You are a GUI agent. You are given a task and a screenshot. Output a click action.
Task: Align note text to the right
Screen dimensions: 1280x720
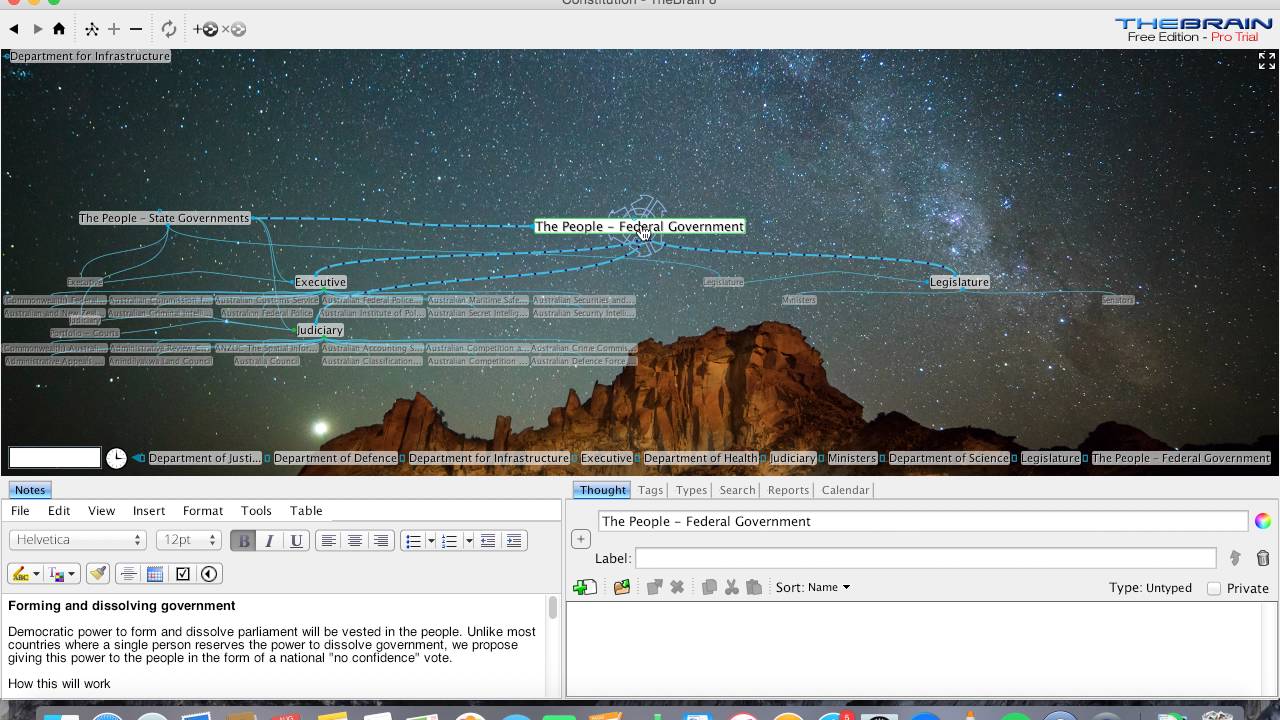380,541
